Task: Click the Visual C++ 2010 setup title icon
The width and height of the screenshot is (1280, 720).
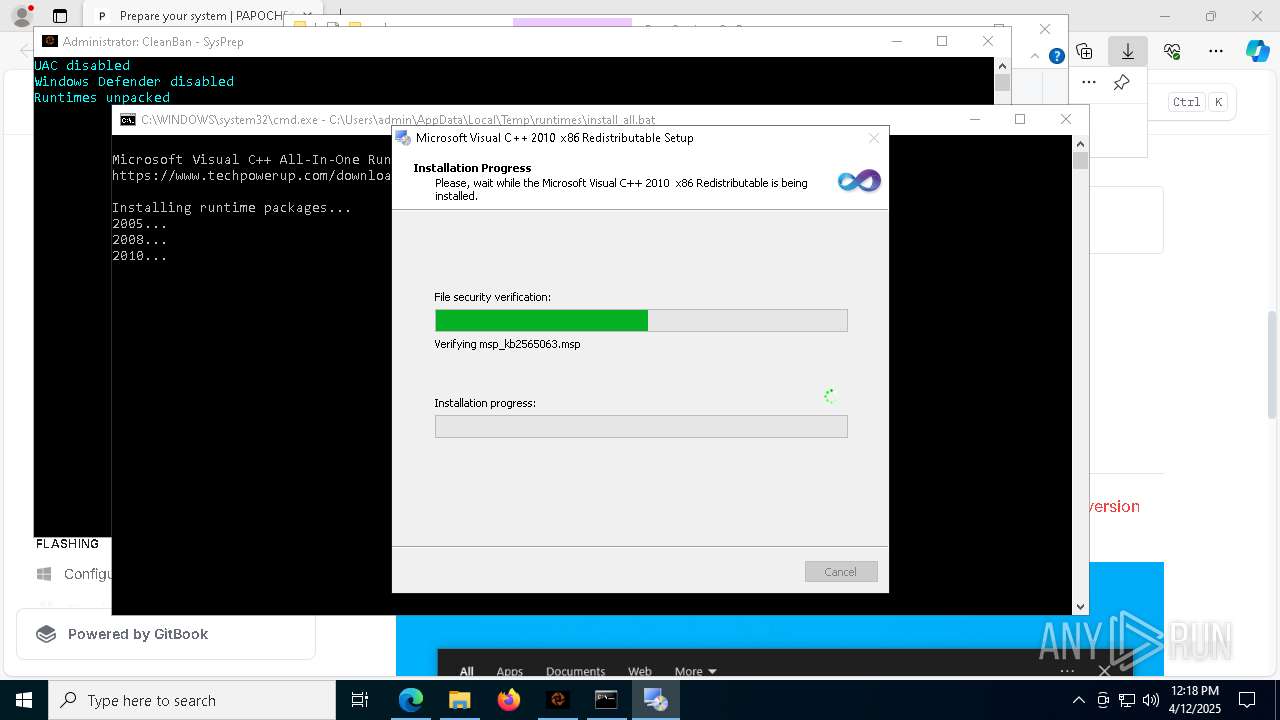Action: click(x=403, y=138)
